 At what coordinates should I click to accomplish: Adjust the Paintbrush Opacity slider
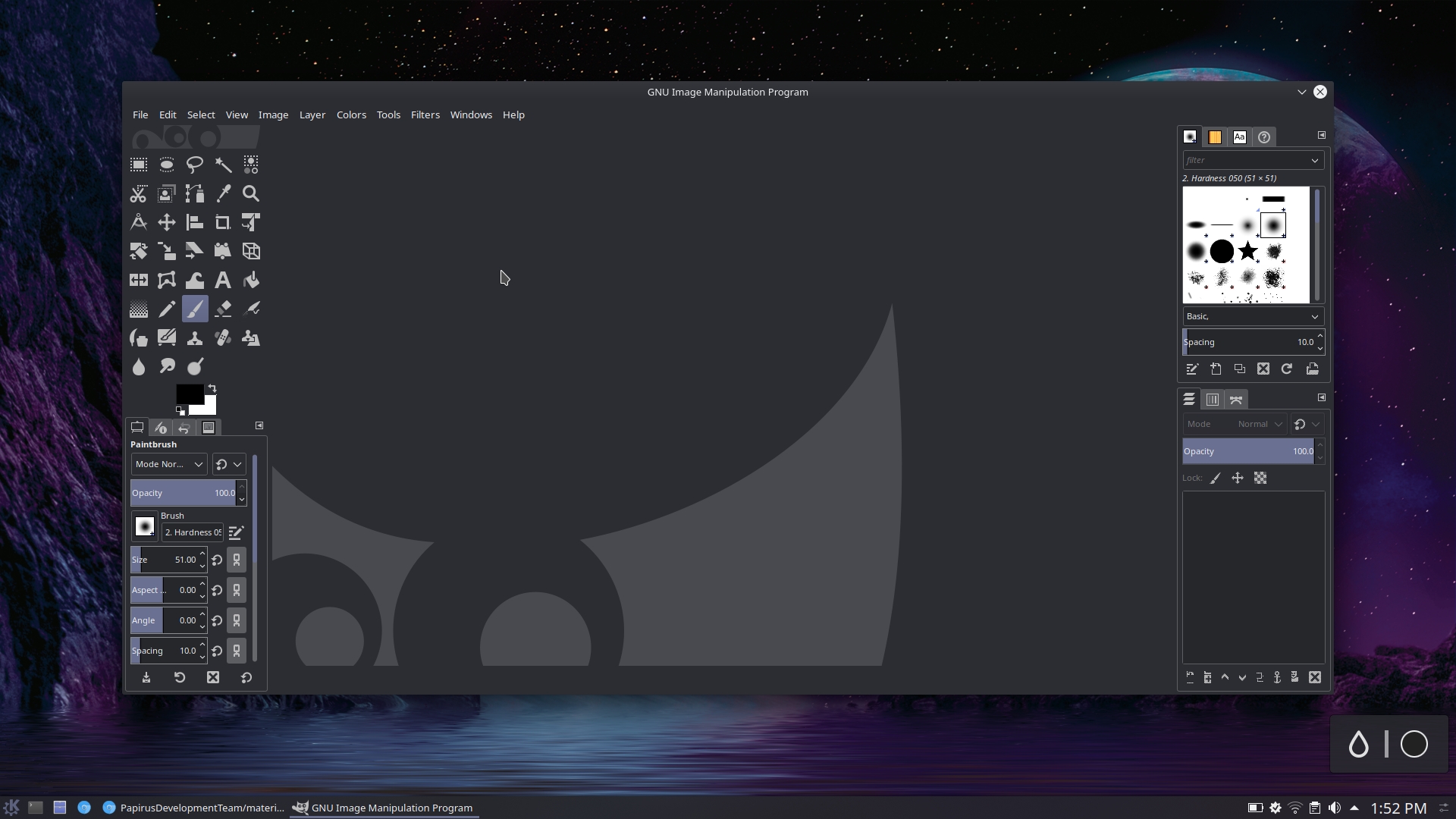(184, 493)
